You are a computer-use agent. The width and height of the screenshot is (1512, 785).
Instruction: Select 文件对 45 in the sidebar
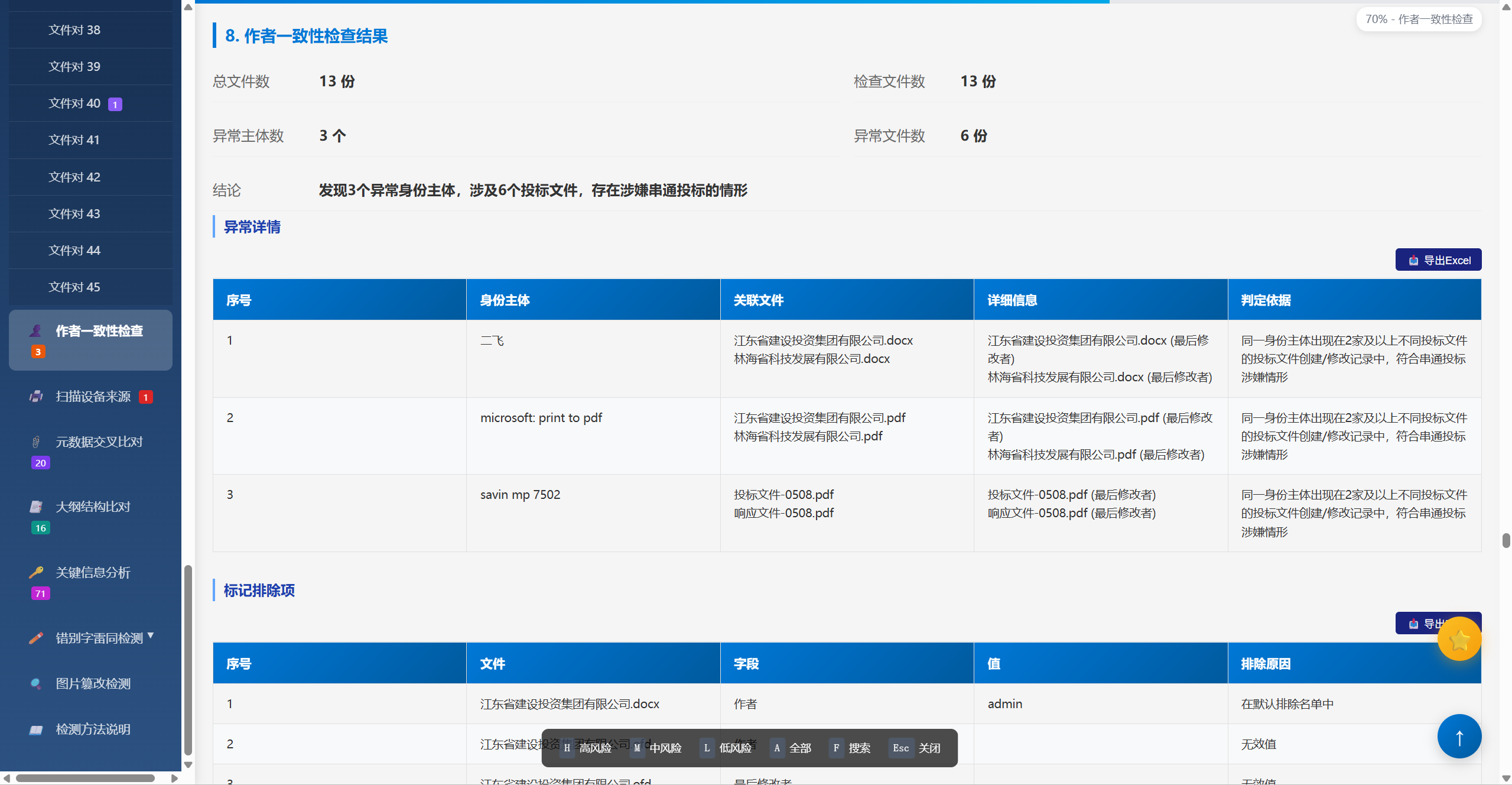[90, 287]
